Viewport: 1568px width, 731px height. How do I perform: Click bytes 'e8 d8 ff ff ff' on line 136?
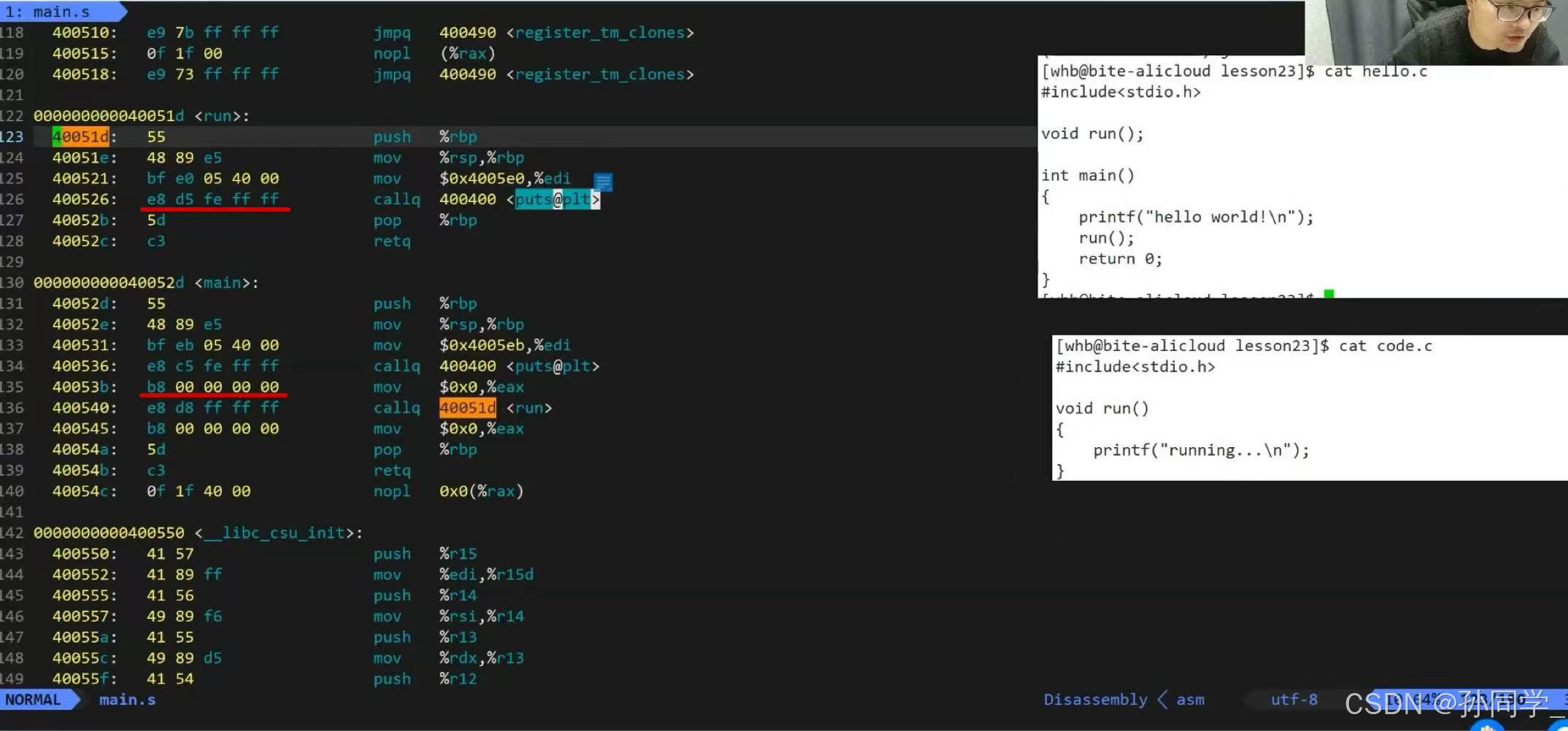[213, 408]
